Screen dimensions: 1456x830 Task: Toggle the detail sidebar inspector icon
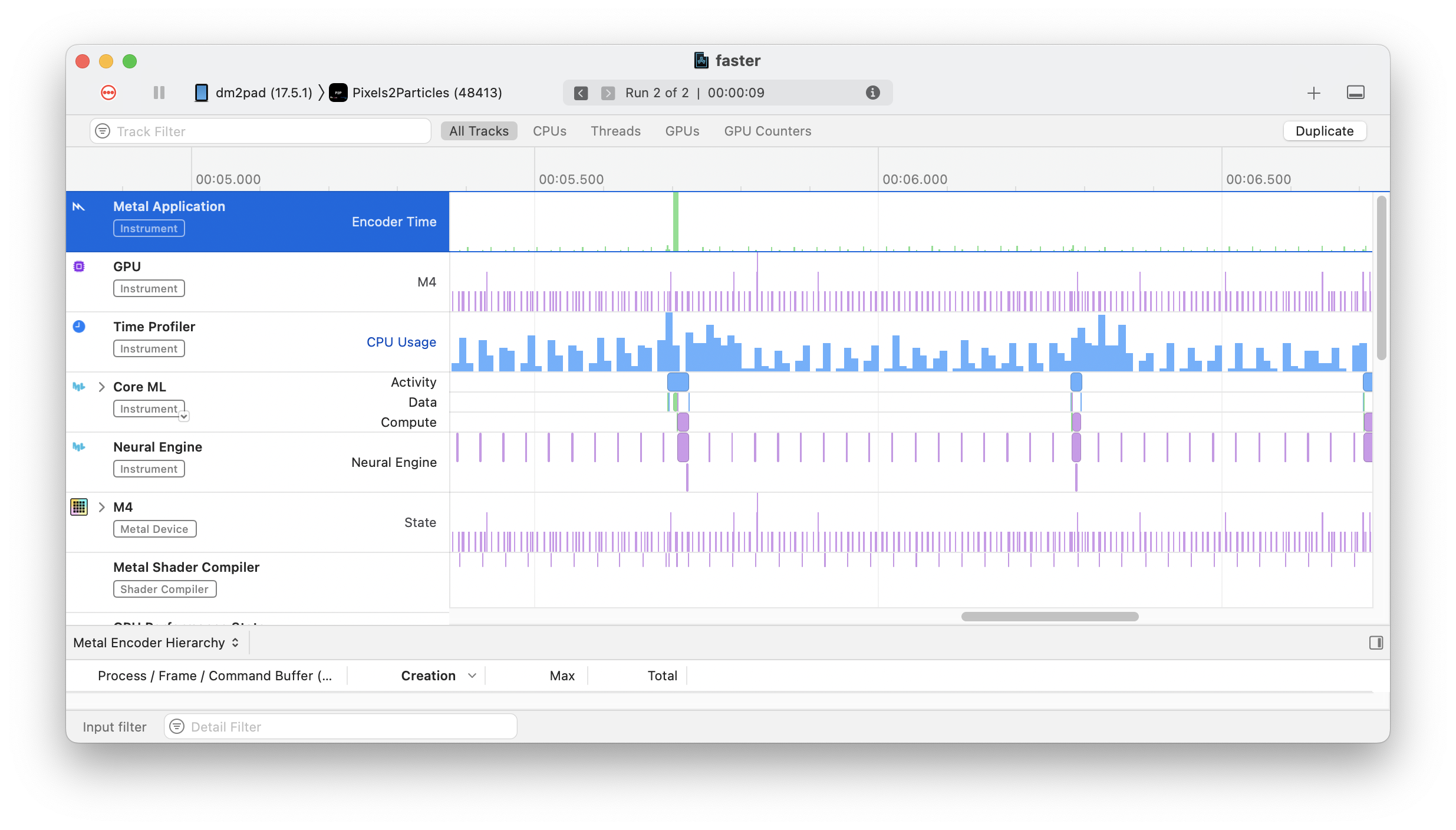pyautogui.click(x=1376, y=643)
